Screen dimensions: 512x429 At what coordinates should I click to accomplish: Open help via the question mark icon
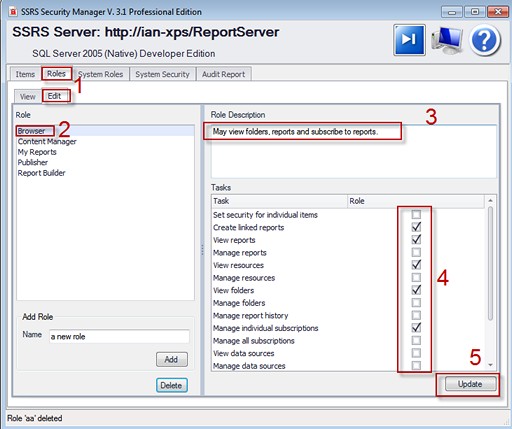click(485, 40)
